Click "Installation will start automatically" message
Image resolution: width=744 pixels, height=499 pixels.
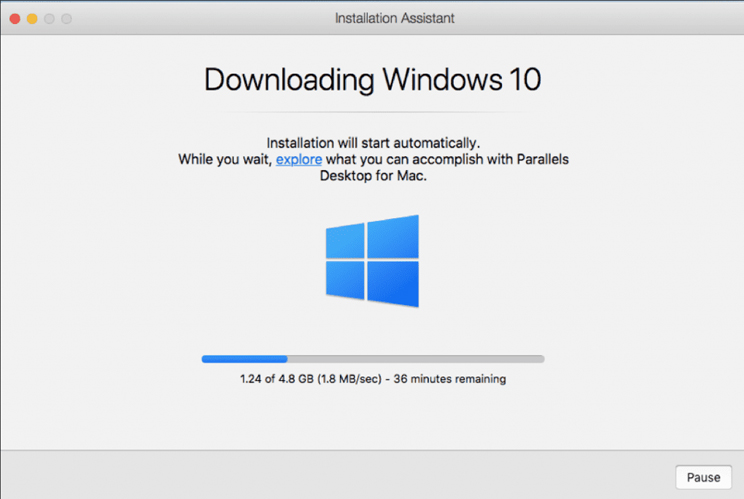pyautogui.click(x=372, y=143)
